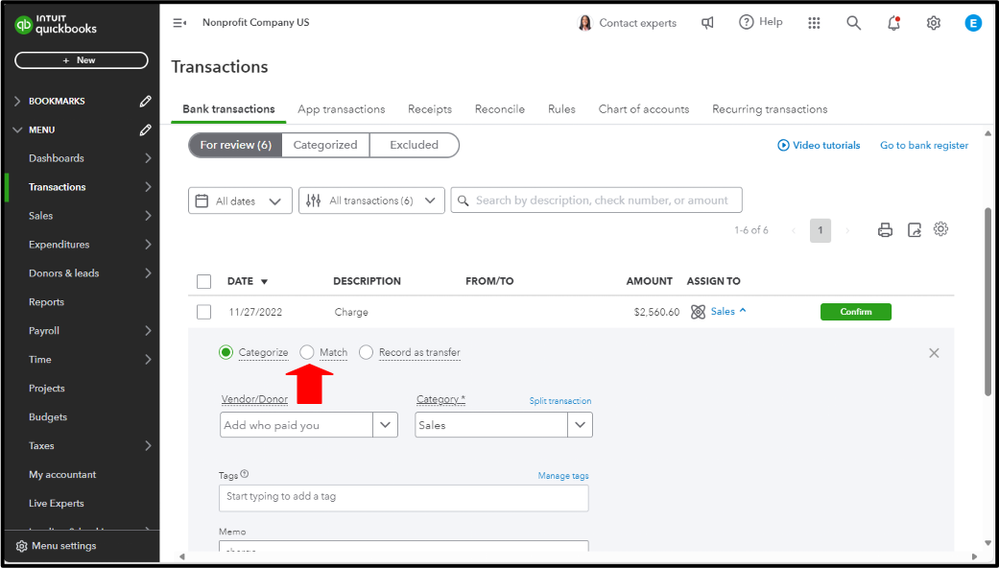Check the 11/27/2022 Charge row checkbox
This screenshot has height=568, width=999.
(204, 312)
